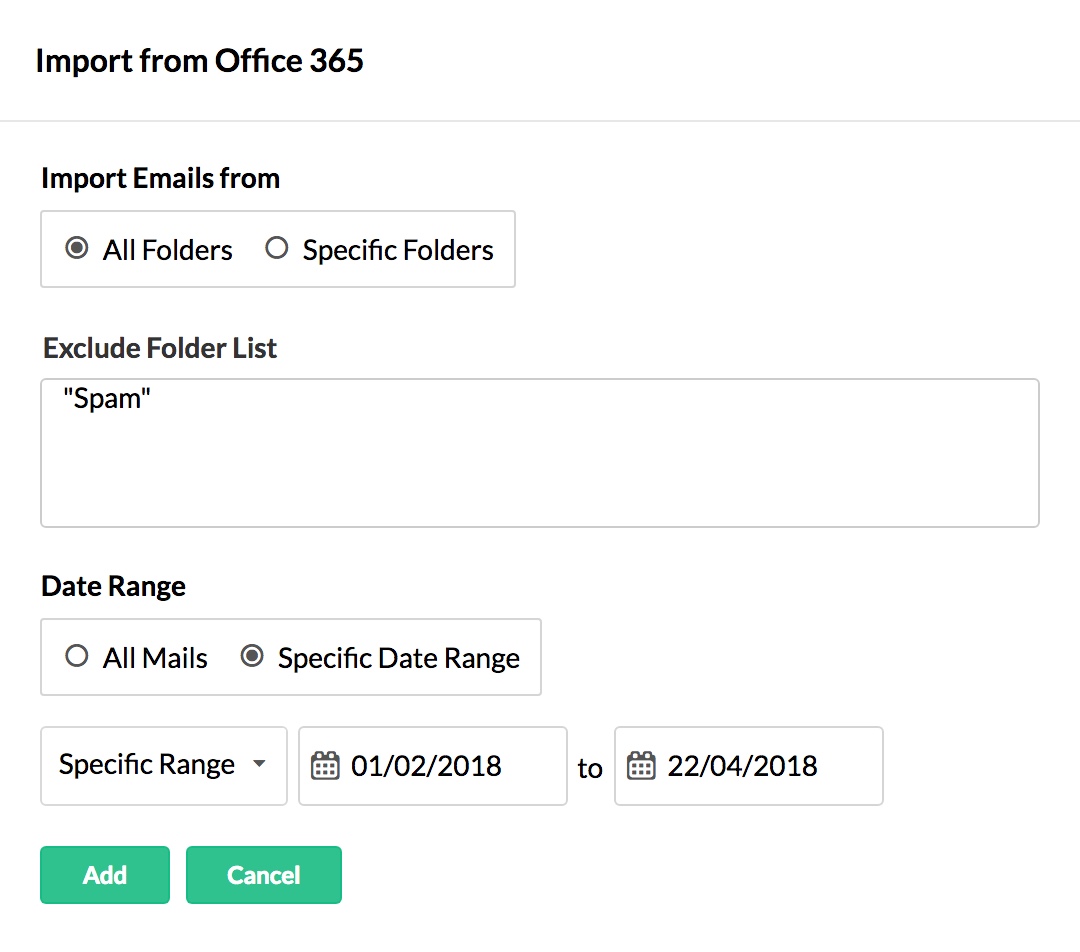This screenshot has width=1080, height=952.
Task: Click the Date Range heading
Action: point(113,586)
